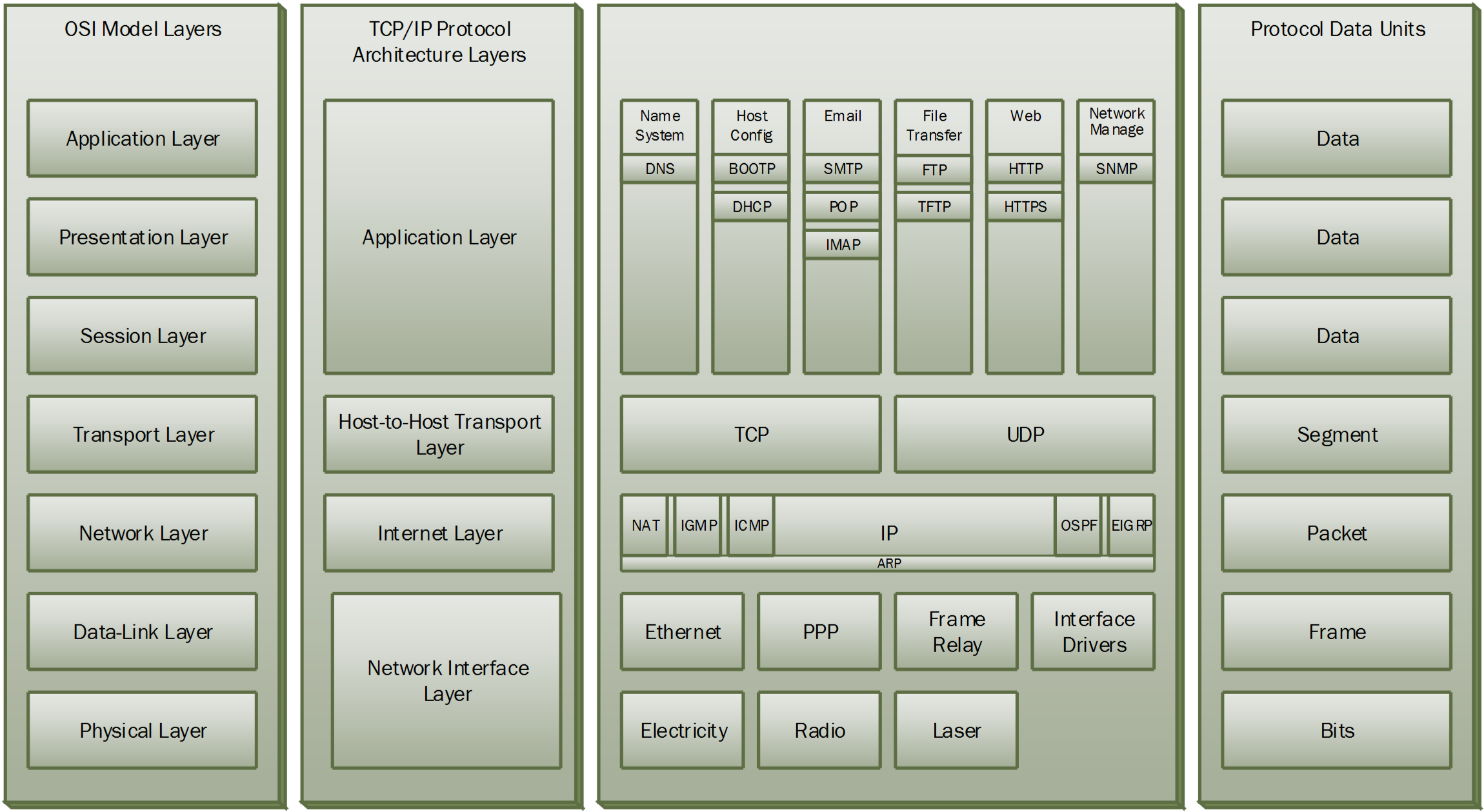The width and height of the screenshot is (1484, 812).
Task: Click the UDP transport box
Action: tap(1025, 435)
